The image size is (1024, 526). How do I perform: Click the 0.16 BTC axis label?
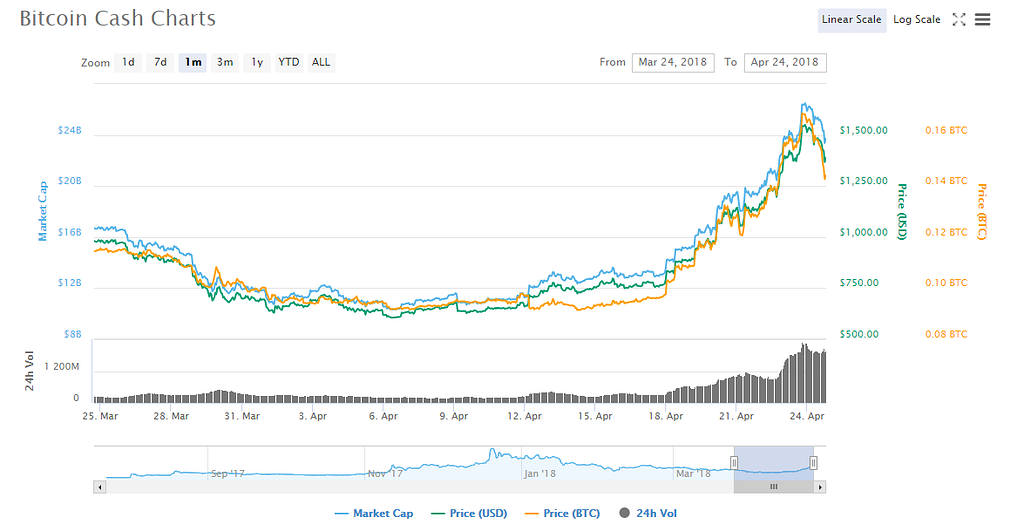pos(946,131)
